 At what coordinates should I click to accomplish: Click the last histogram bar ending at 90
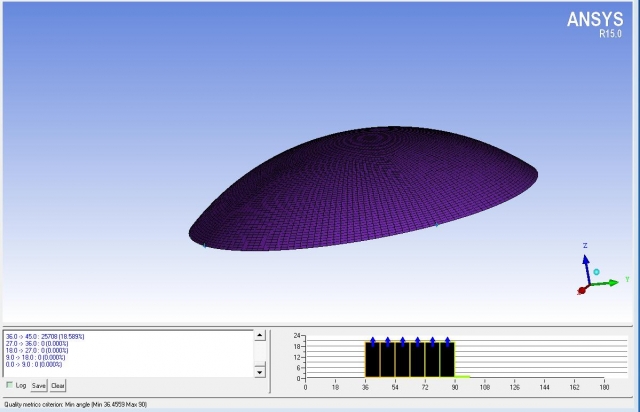tap(447, 360)
